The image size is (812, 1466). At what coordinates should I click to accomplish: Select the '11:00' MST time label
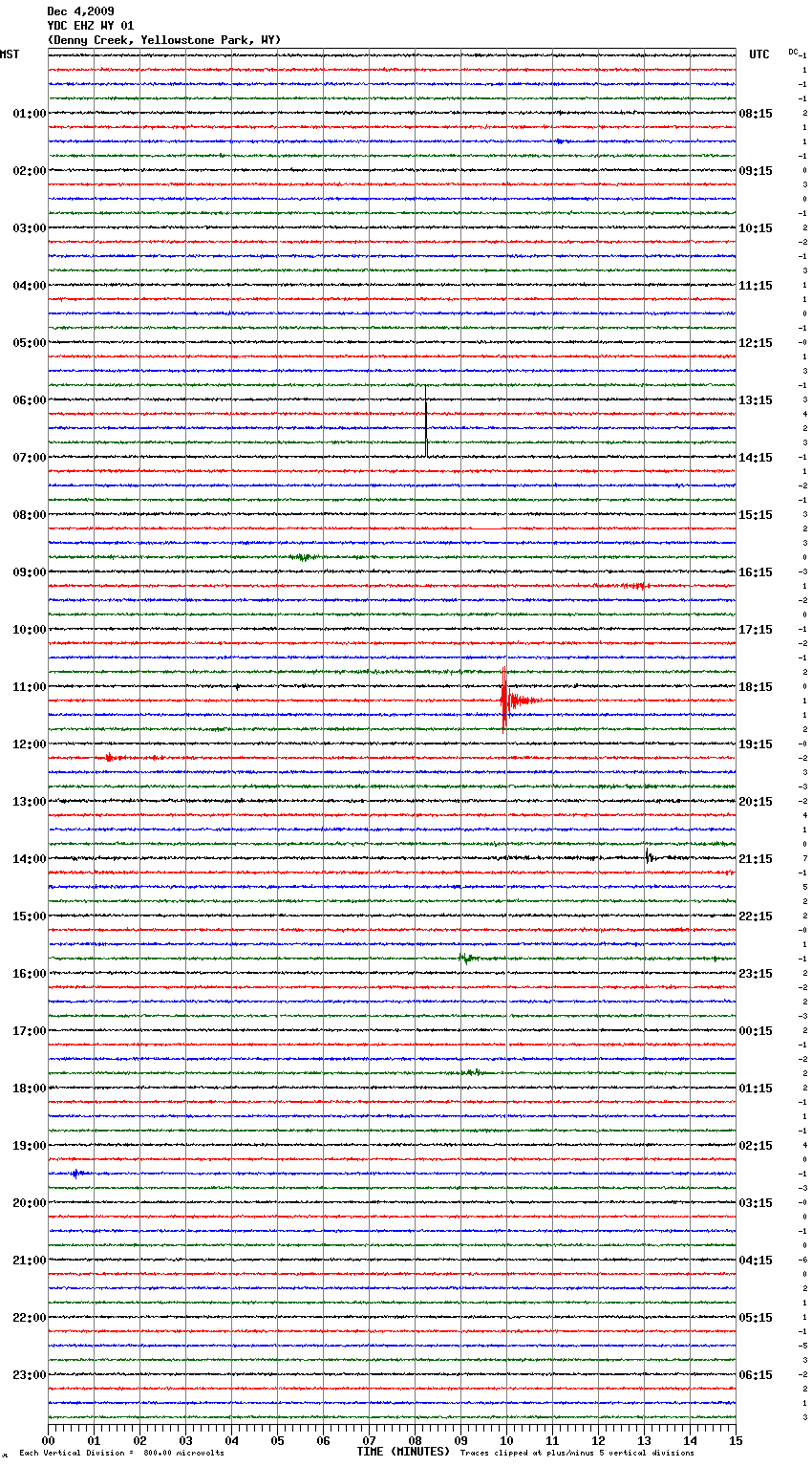[x=30, y=687]
